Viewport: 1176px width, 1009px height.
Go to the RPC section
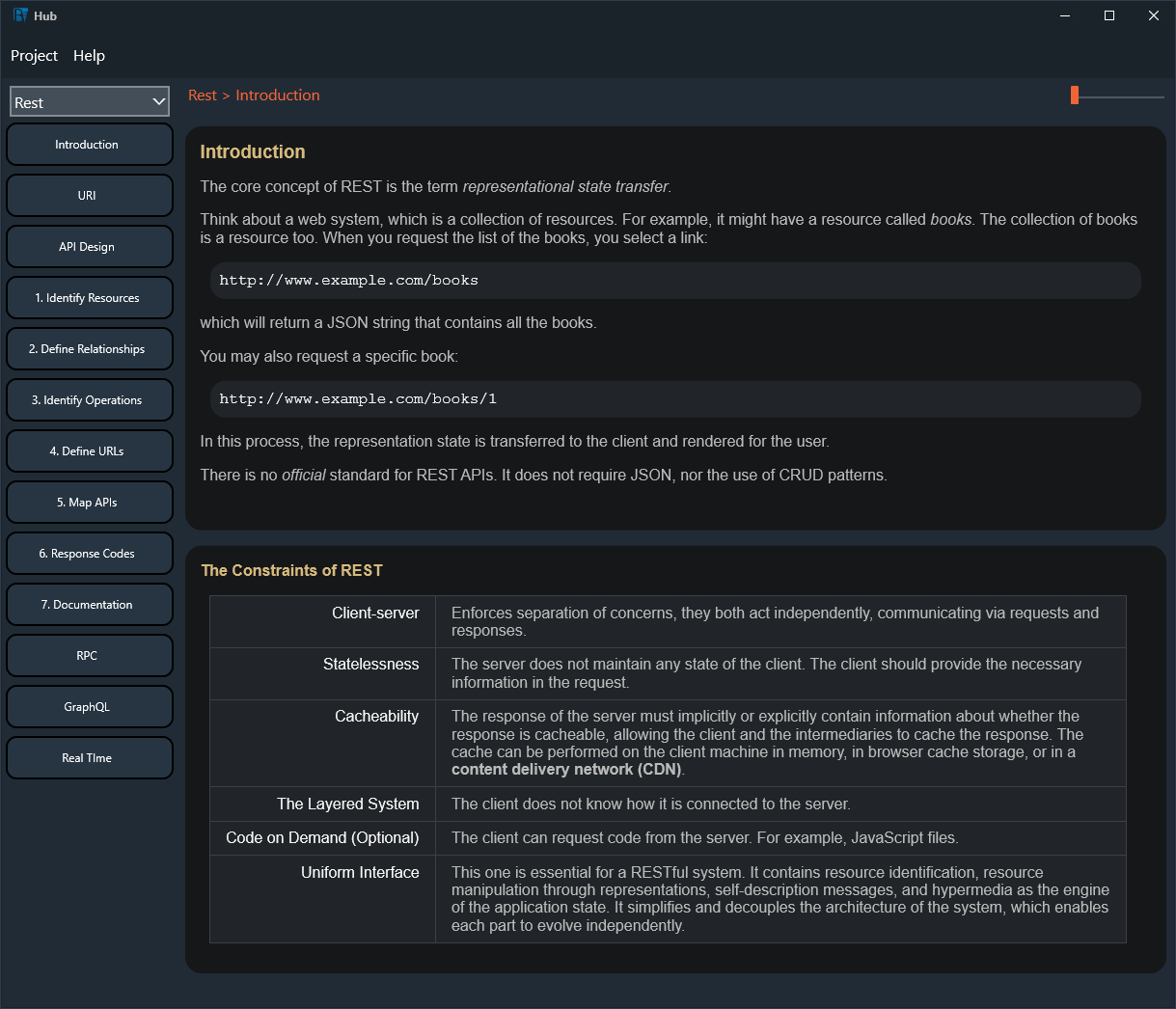tap(90, 656)
